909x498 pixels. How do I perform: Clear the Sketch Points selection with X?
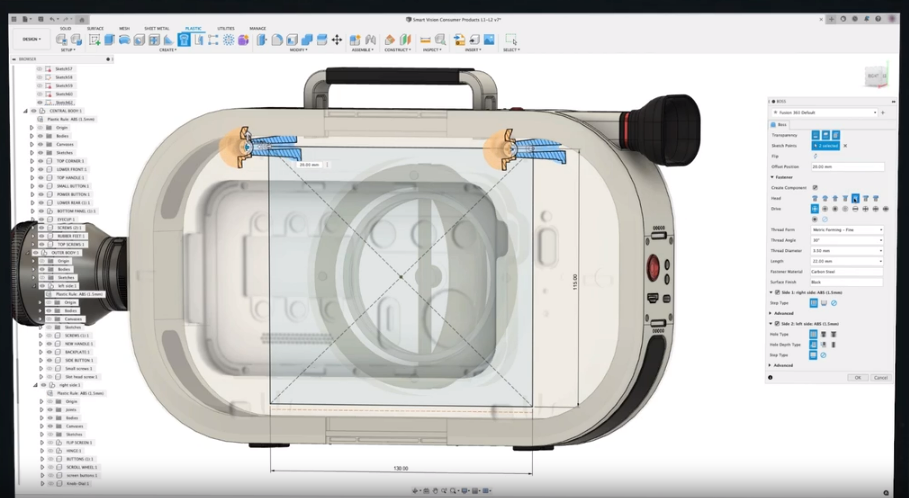click(845, 146)
